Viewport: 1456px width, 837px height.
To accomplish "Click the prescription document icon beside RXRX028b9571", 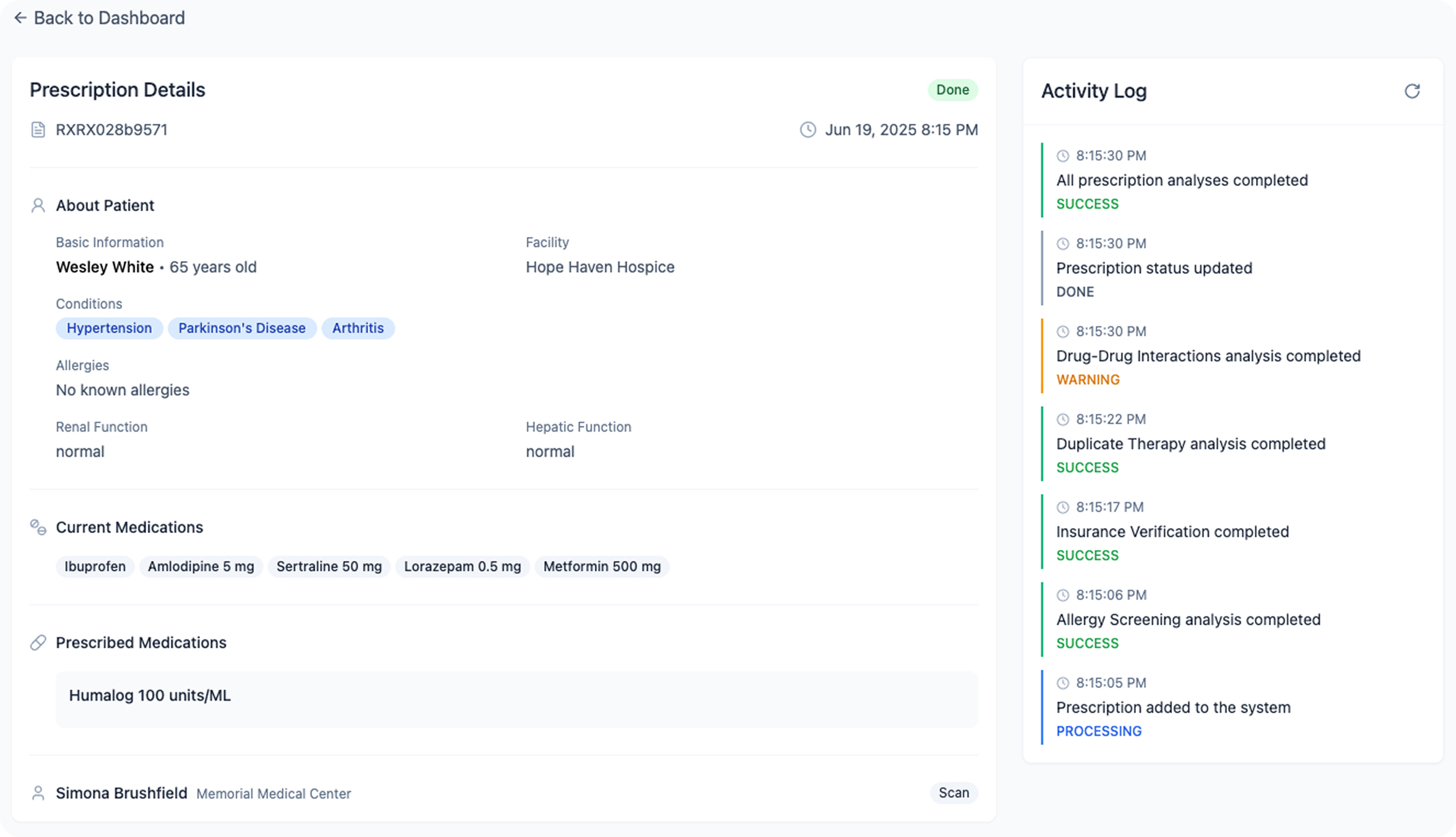I will pos(38,130).
